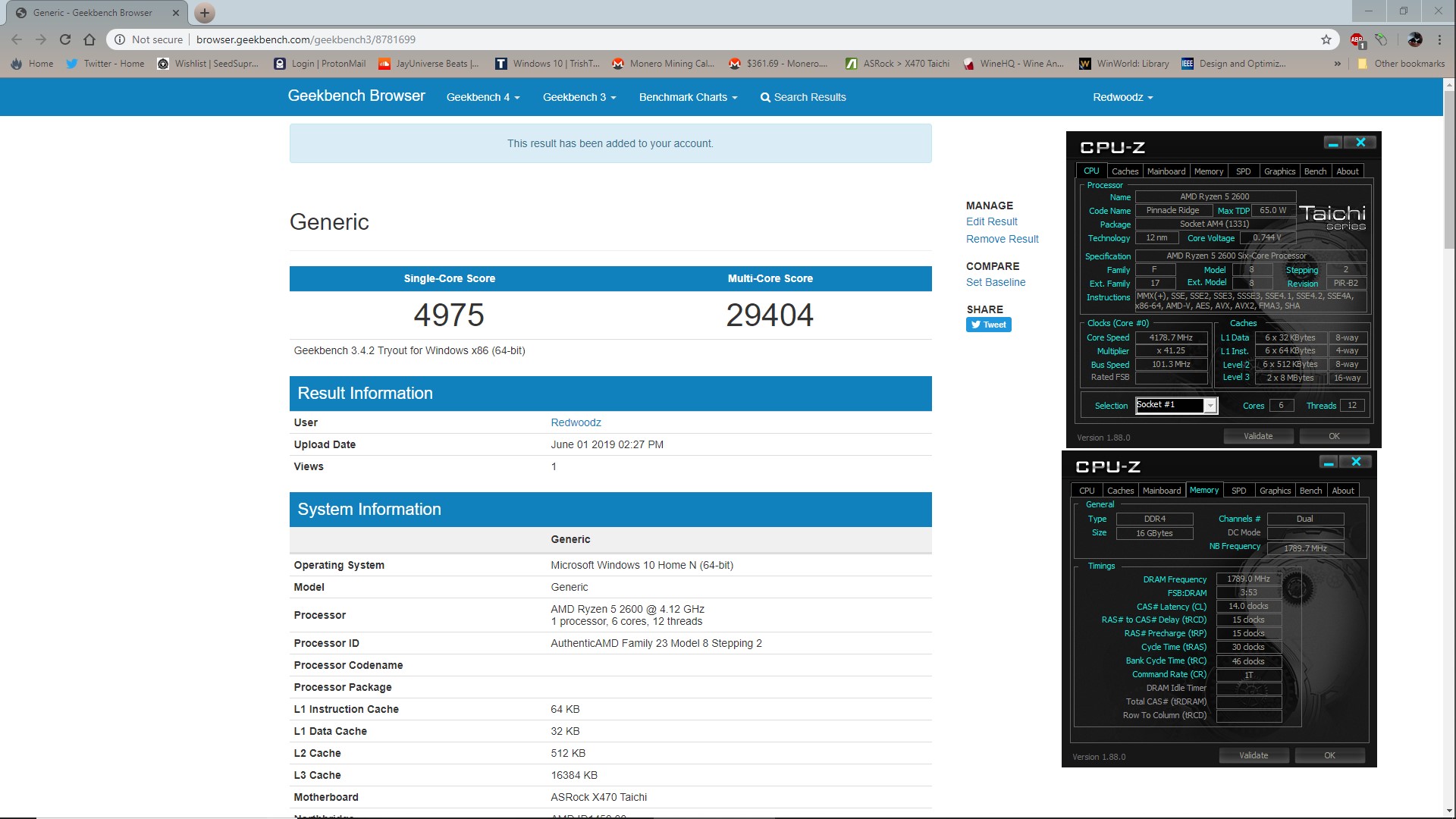The width and height of the screenshot is (1456, 819).
Task: Go to browser home page icon
Action: [89, 39]
